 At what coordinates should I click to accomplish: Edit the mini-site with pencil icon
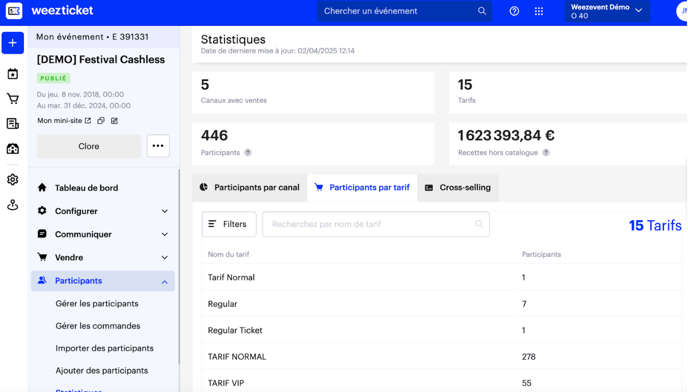click(115, 121)
